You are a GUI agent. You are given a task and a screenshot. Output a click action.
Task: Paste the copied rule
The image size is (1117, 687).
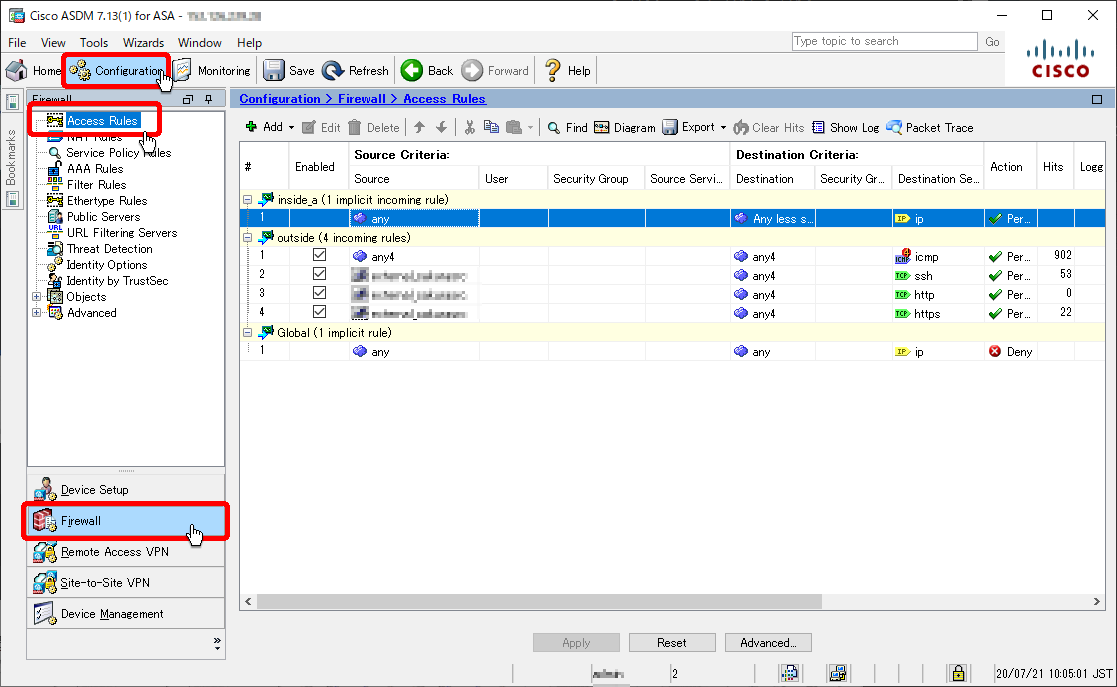pyautogui.click(x=514, y=128)
